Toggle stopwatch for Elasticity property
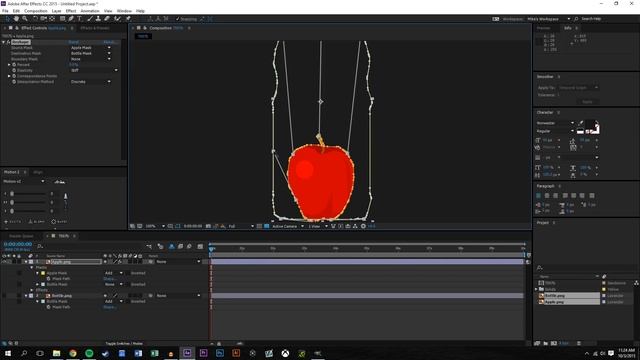The height and width of the screenshot is (360, 640). (14, 70)
